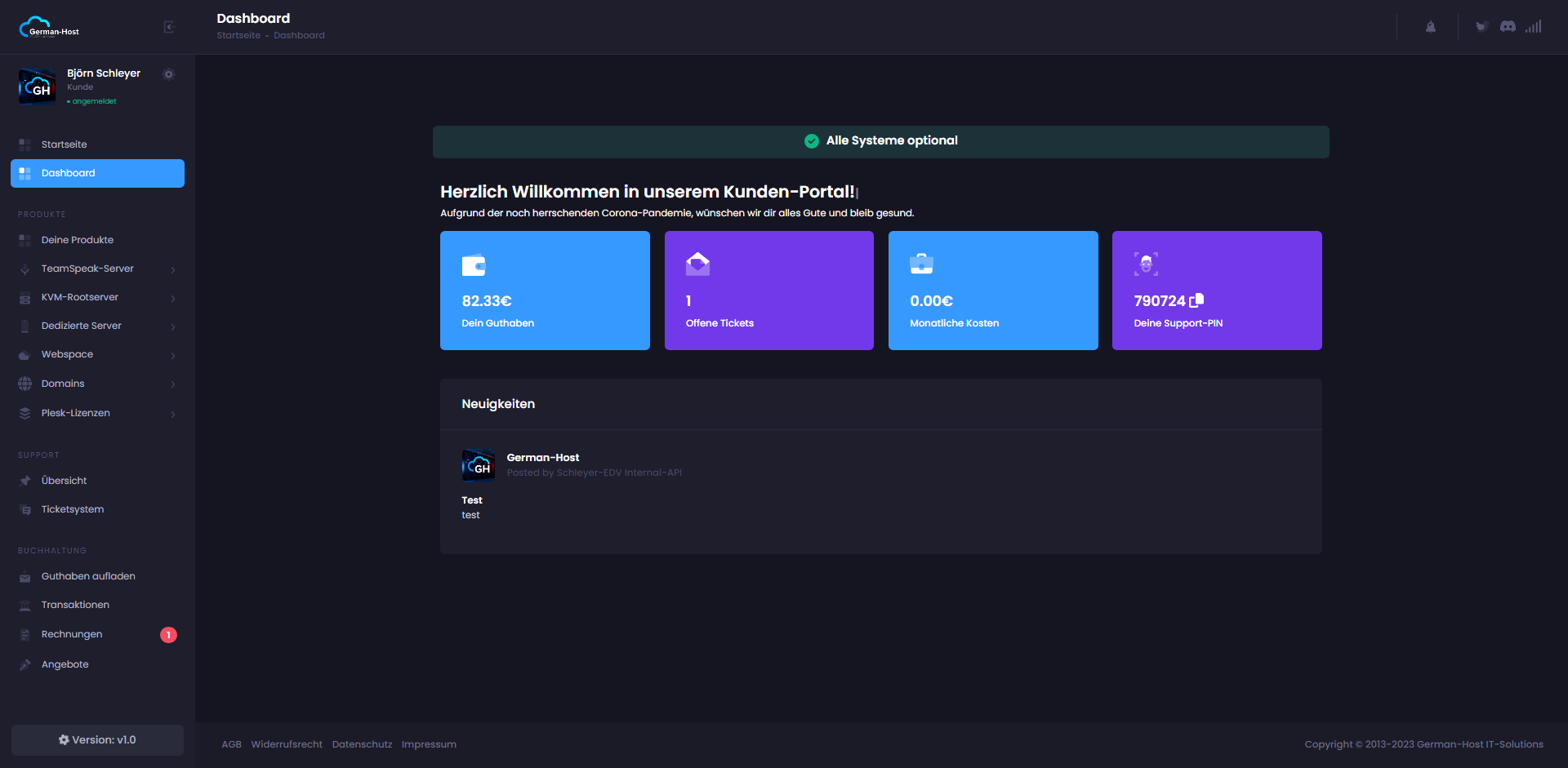Open user settings gear icon
The image size is (1568, 768).
tap(169, 74)
